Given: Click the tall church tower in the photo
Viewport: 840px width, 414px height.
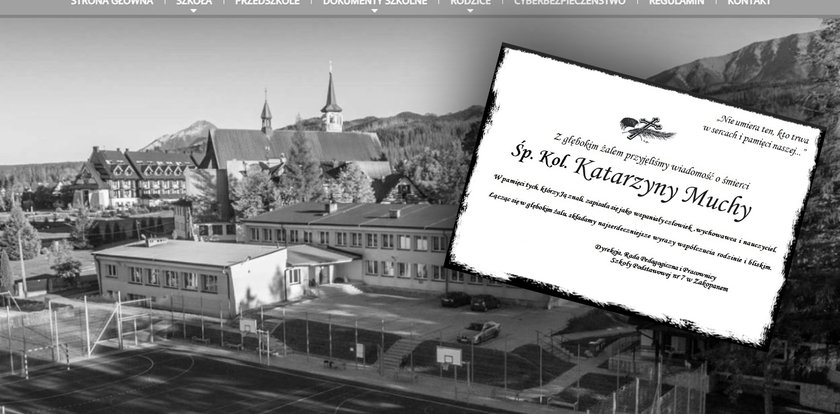Looking at the screenshot, I should 331,100.
